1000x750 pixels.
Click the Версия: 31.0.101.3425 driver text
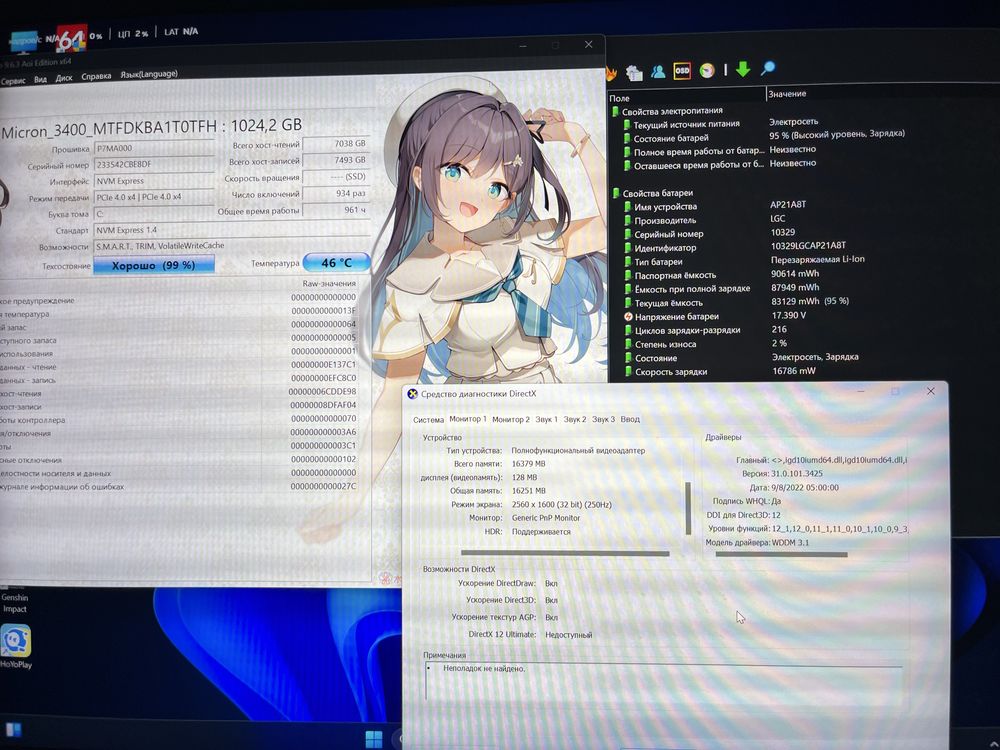click(782, 474)
